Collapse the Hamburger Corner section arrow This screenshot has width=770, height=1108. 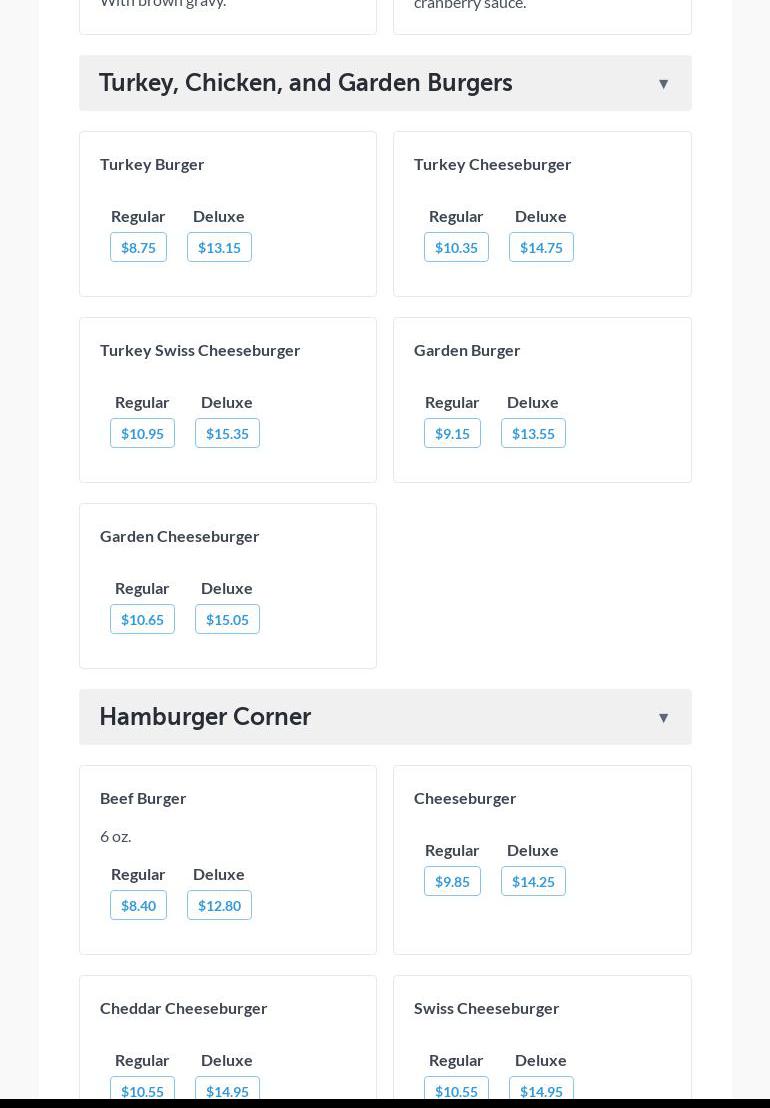(x=663, y=718)
